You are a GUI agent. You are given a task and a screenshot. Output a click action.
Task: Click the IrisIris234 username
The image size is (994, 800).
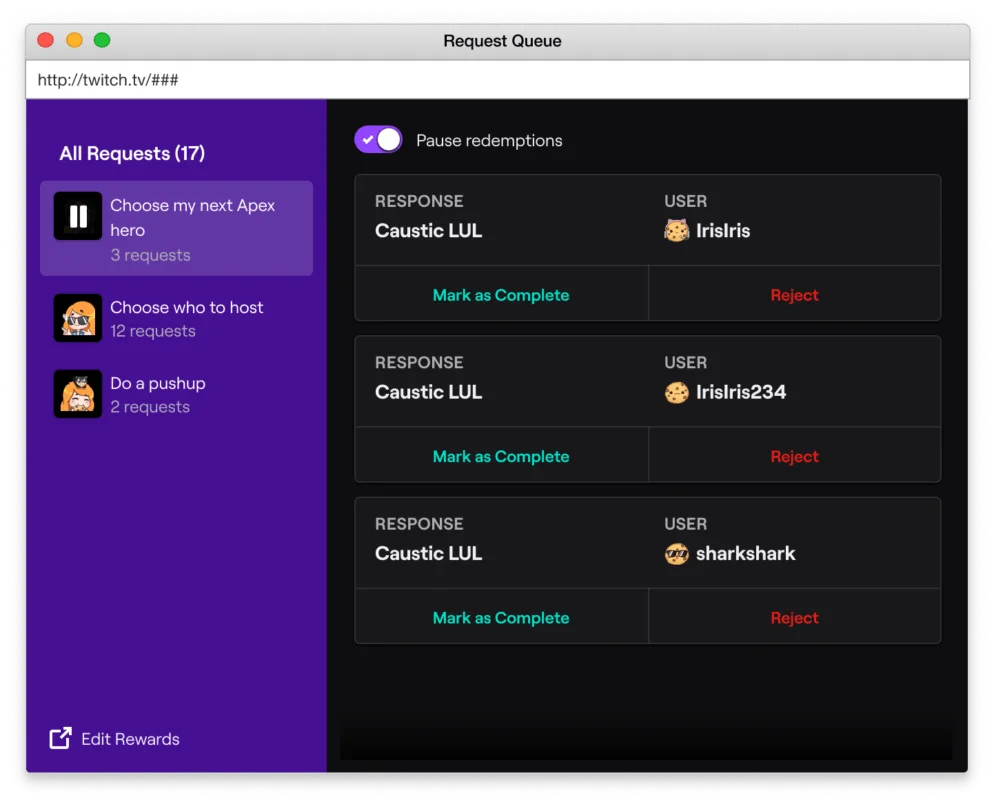tap(740, 392)
